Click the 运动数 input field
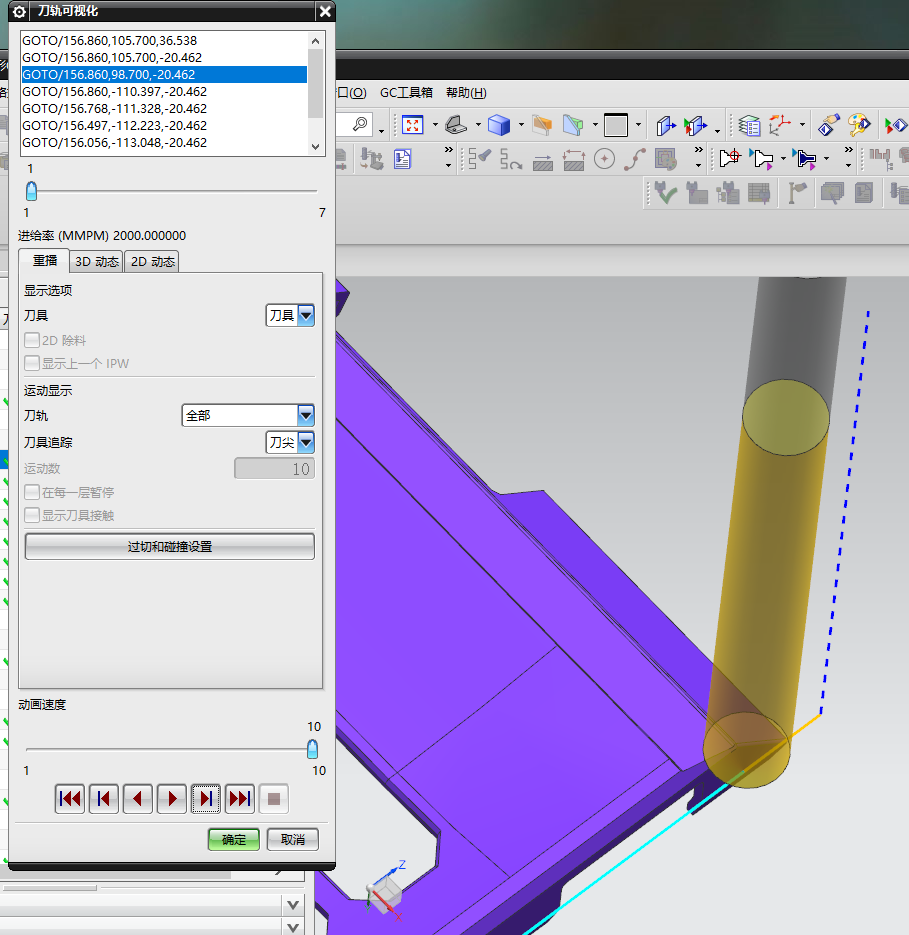Image resolution: width=909 pixels, height=935 pixels. [274, 469]
